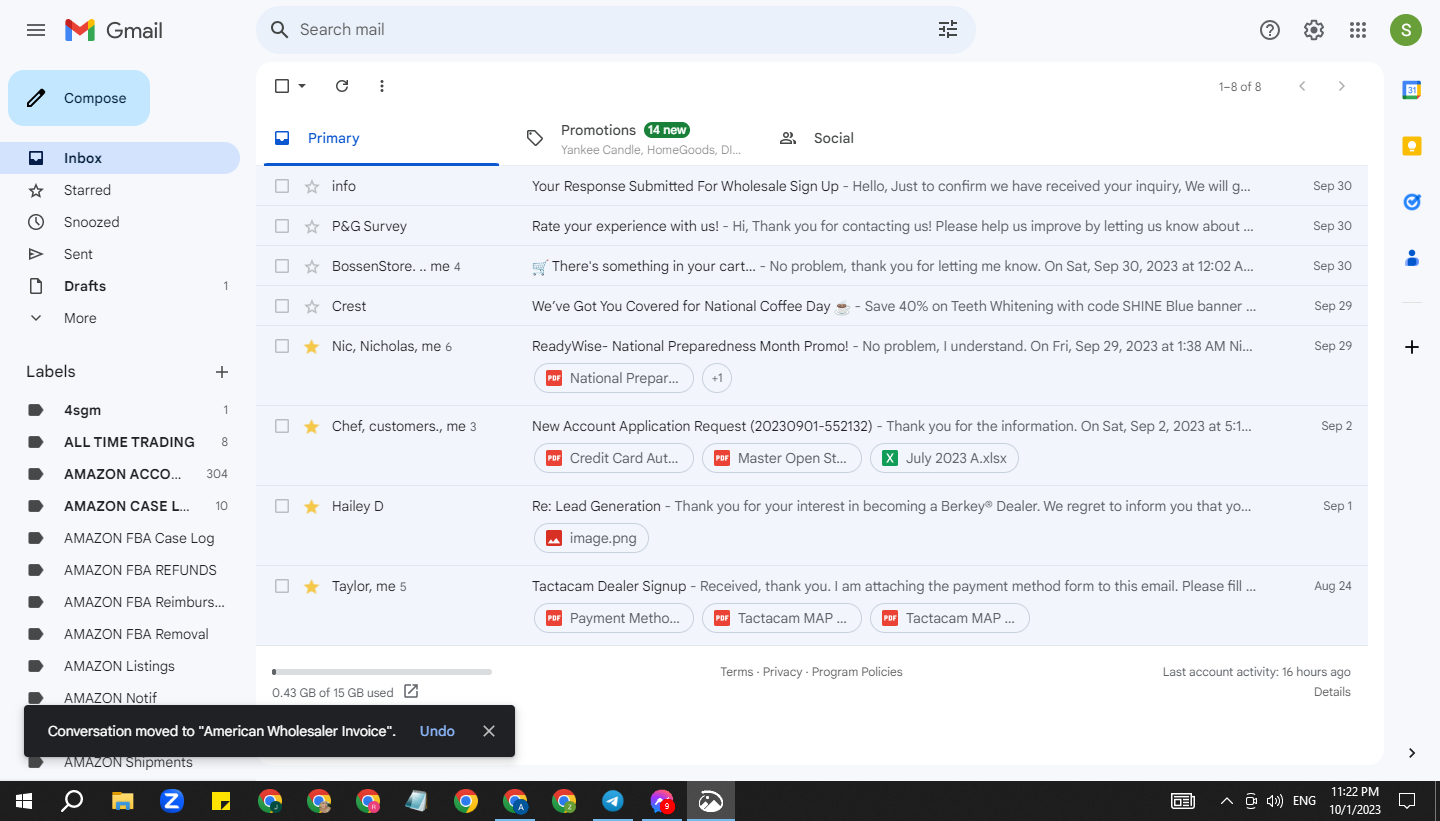Screen dimensions: 1440x821
Task: Click the Search mail field
Action: [x=615, y=30]
